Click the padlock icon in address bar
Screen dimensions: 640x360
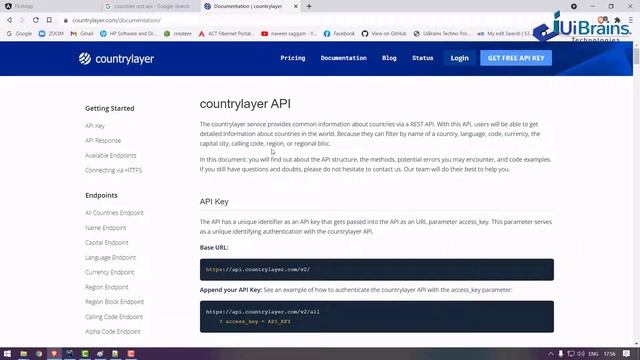point(65,20)
